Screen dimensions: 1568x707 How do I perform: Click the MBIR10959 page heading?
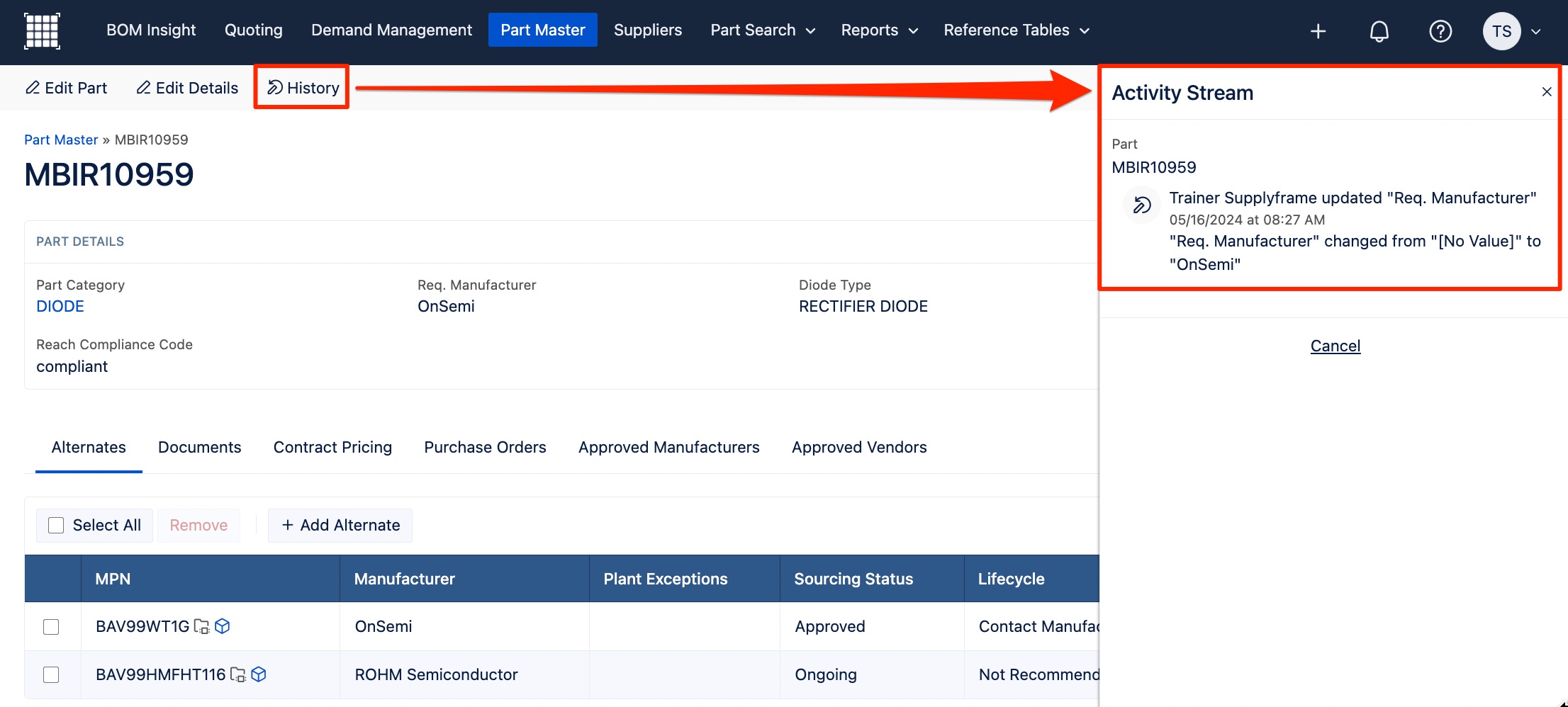[109, 175]
